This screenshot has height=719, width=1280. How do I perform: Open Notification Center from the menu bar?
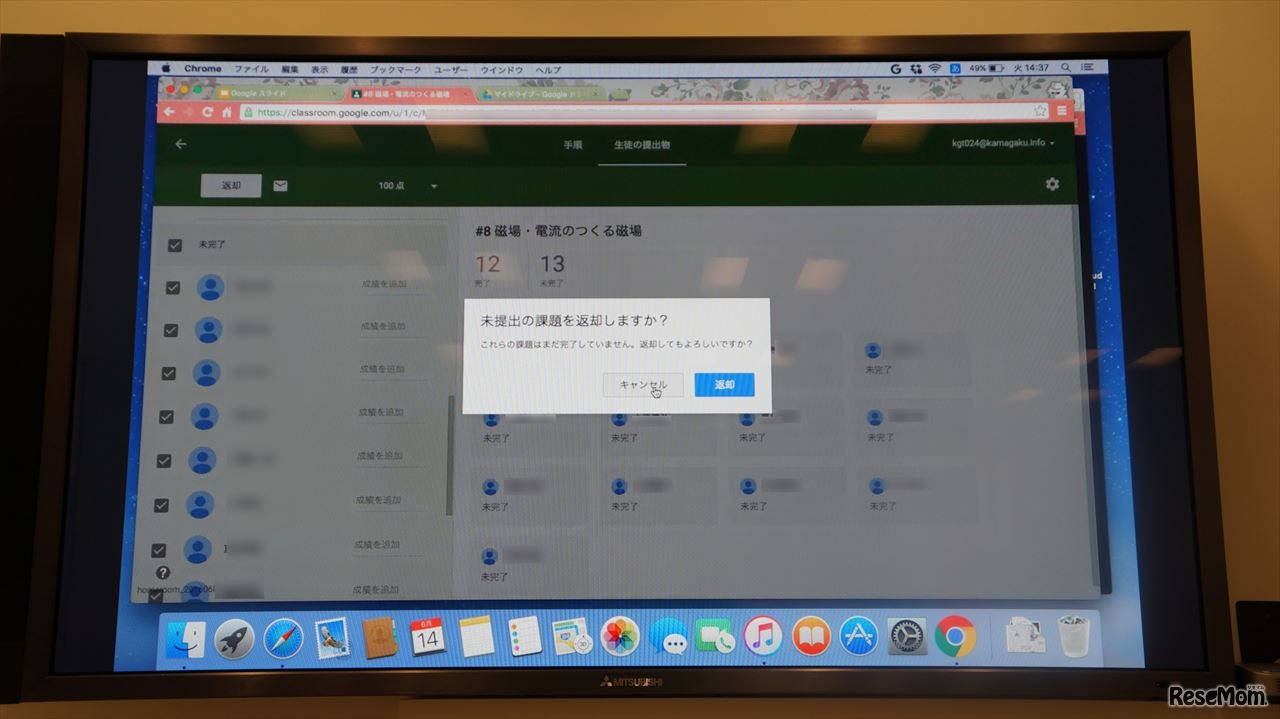1086,68
